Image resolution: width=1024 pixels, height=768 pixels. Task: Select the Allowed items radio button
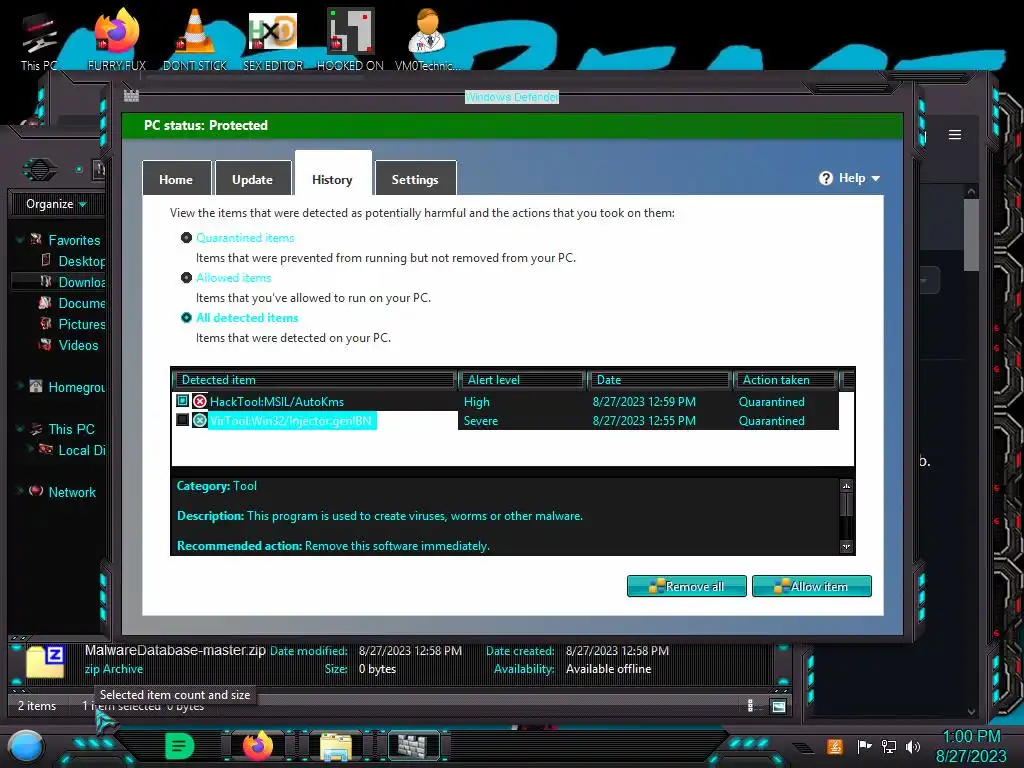click(186, 278)
